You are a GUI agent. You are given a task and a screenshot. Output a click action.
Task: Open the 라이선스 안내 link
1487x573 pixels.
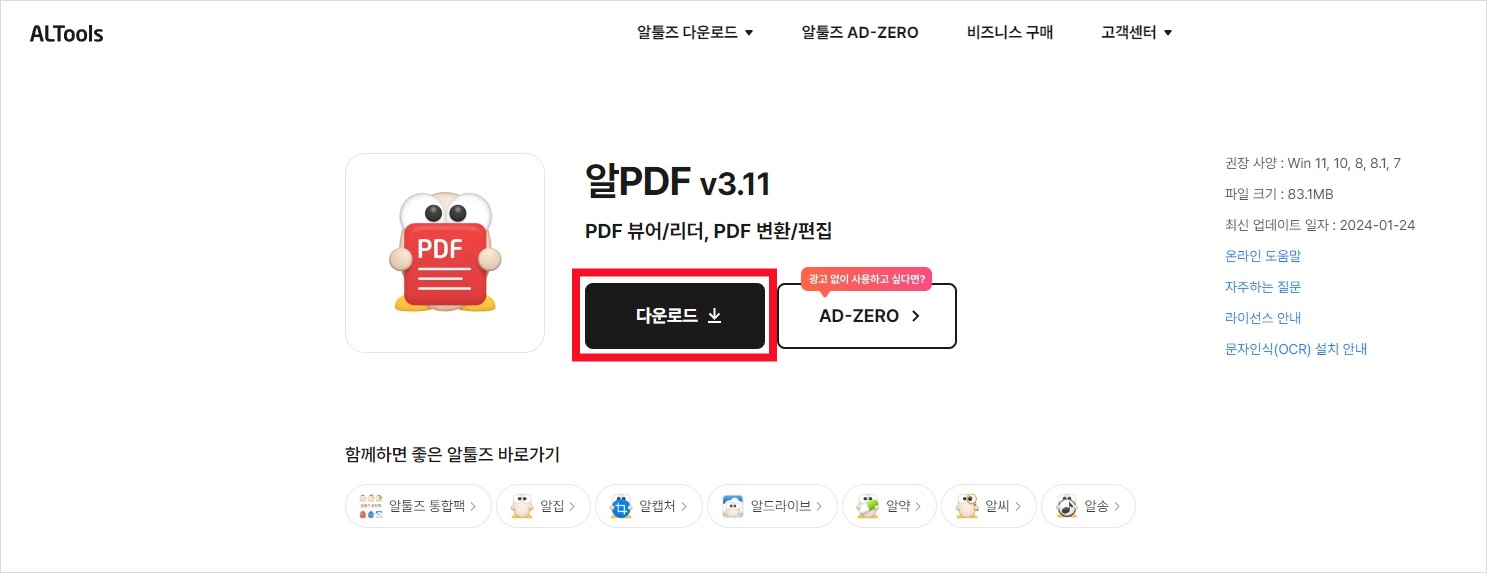click(x=1263, y=318)
